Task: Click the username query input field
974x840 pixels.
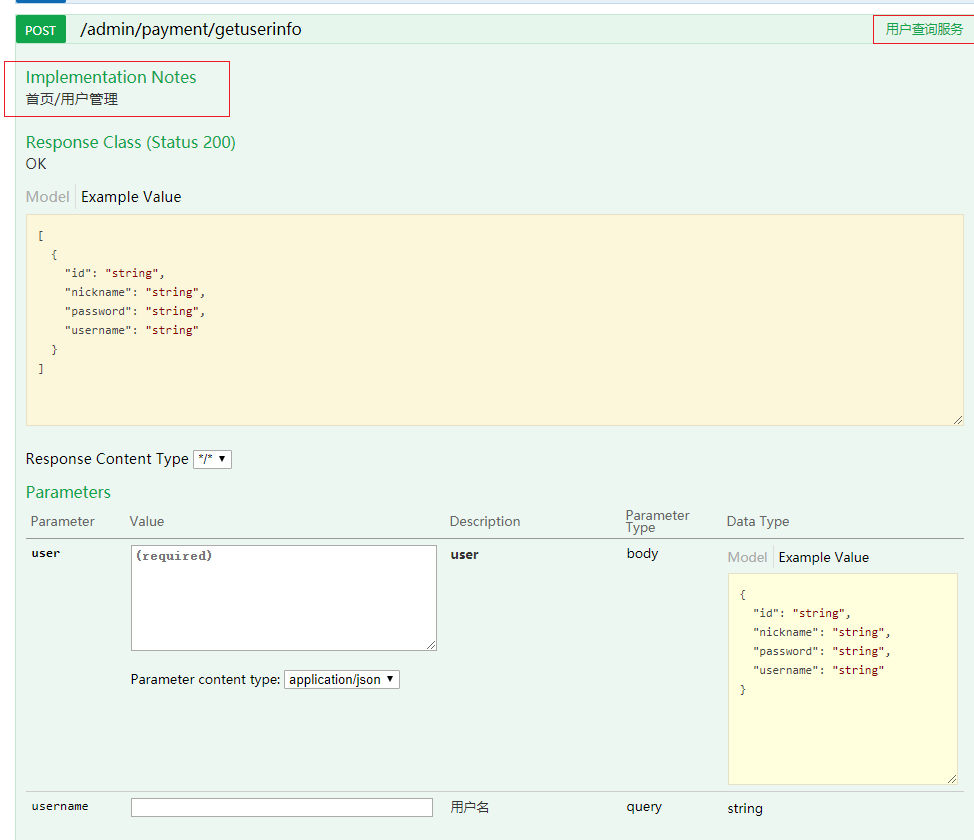Action: click(x=282, y=807)
